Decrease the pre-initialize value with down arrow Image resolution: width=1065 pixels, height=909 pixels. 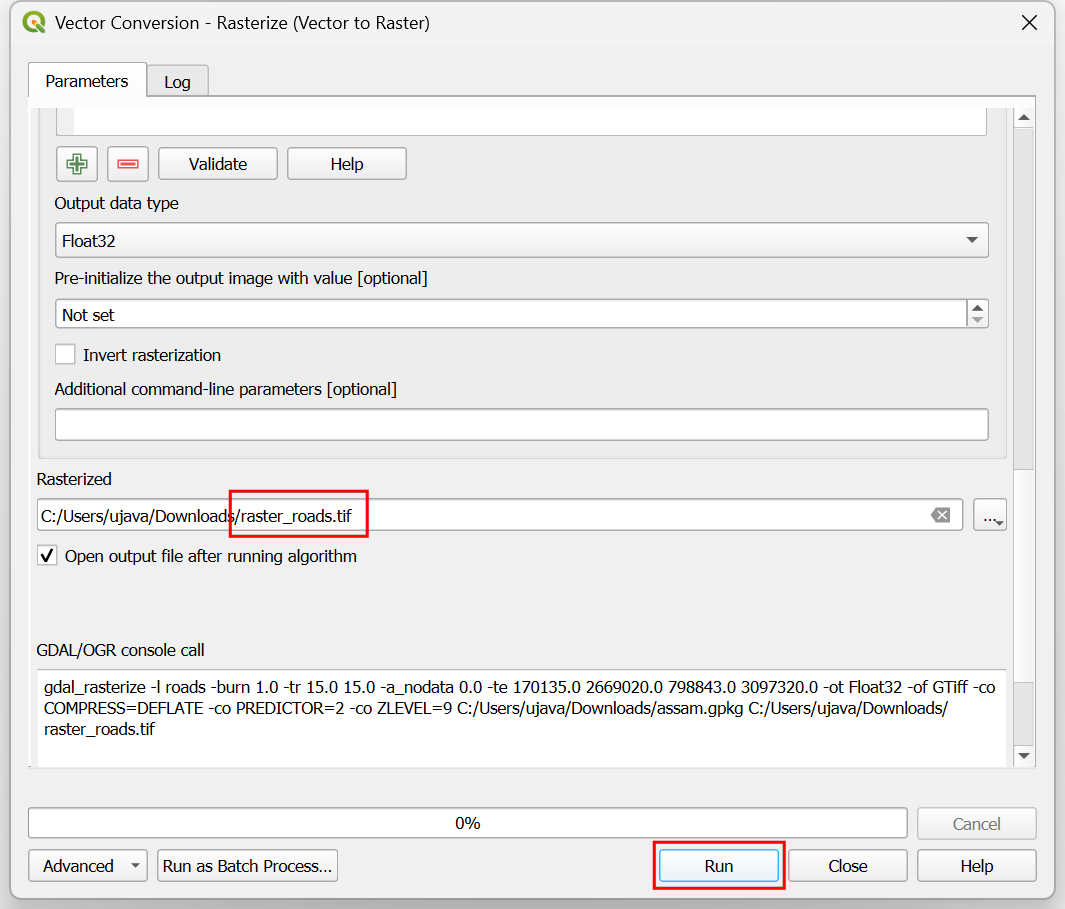pyautogui.click(x=977, y=321)
